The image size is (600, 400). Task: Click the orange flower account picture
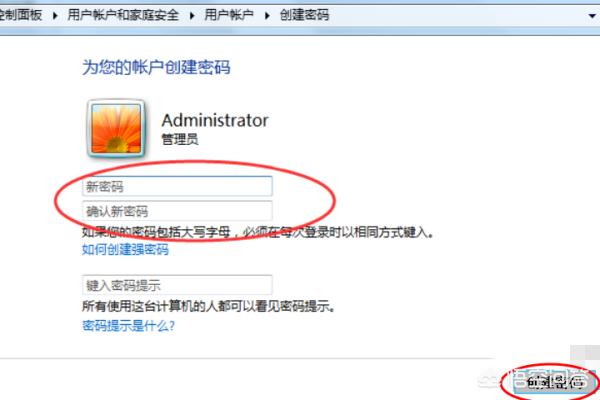(116, 129)
